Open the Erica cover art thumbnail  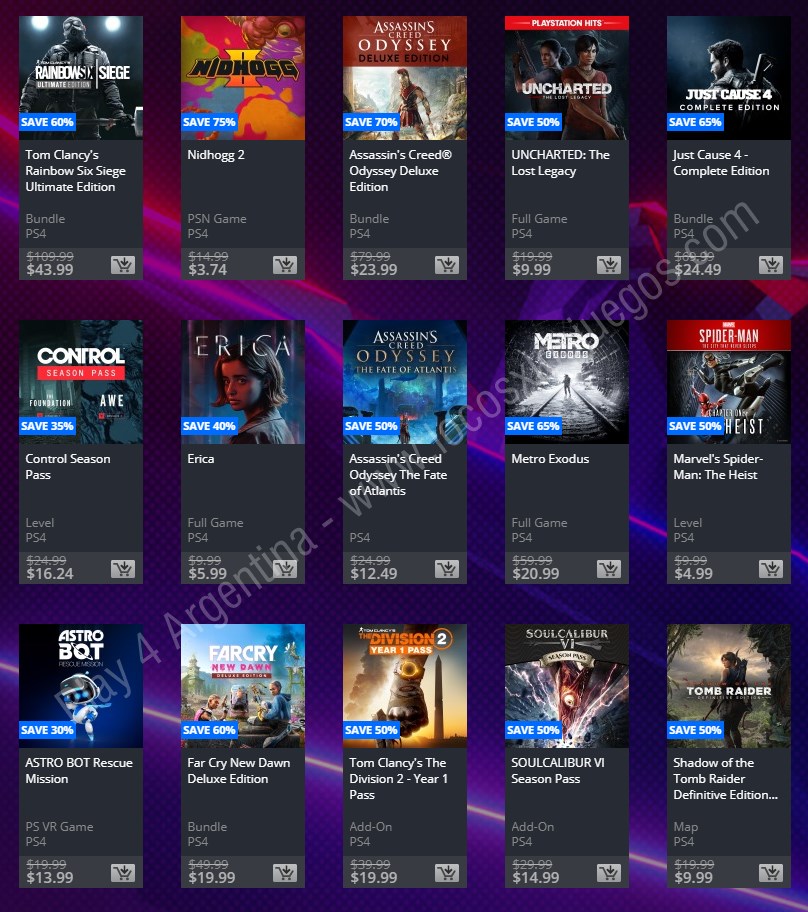click(243, 382)
